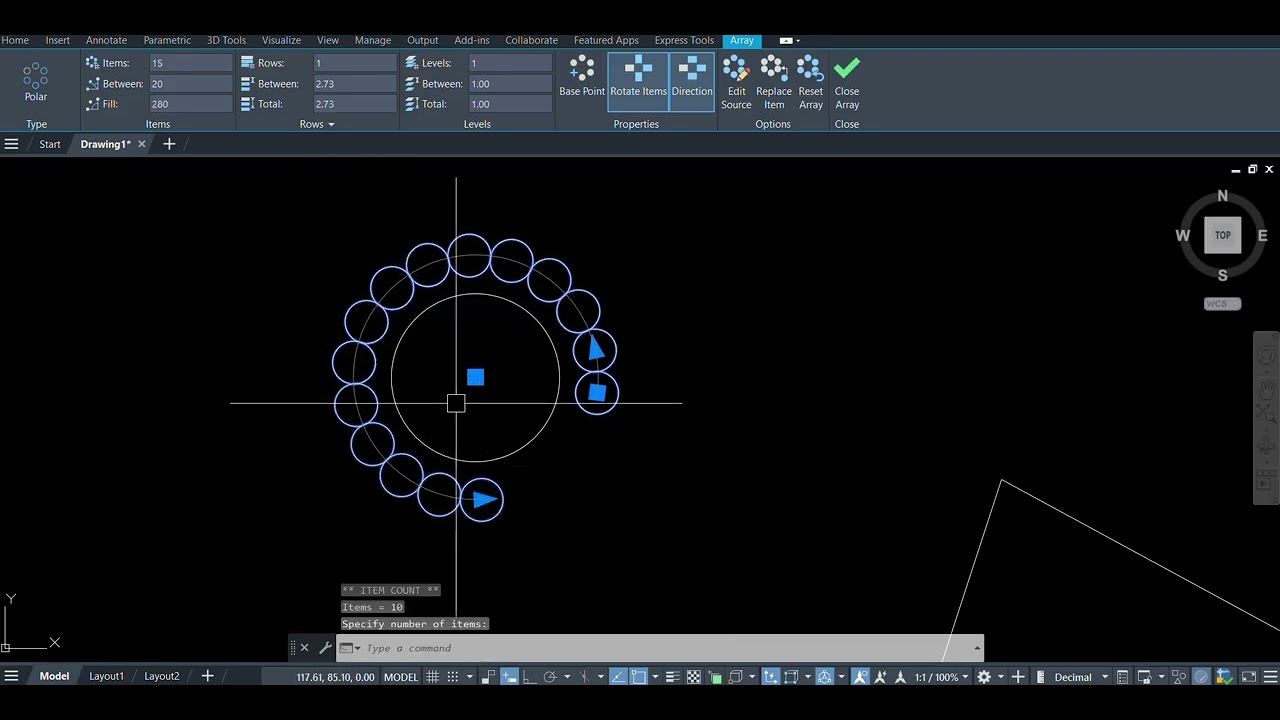Screen dimensions: 1280x720
Task: Open the Annotate ribbon tab
Action: click(x=106, y=40)
